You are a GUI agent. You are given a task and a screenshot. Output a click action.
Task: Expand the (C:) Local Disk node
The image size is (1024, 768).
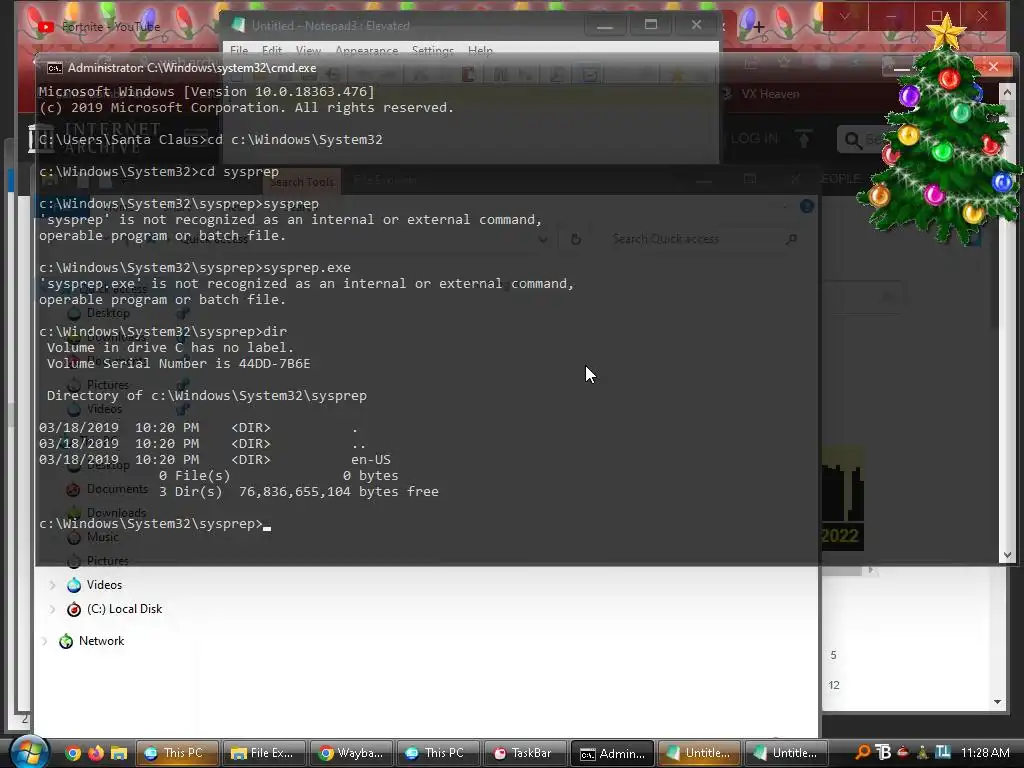(52, 609)
